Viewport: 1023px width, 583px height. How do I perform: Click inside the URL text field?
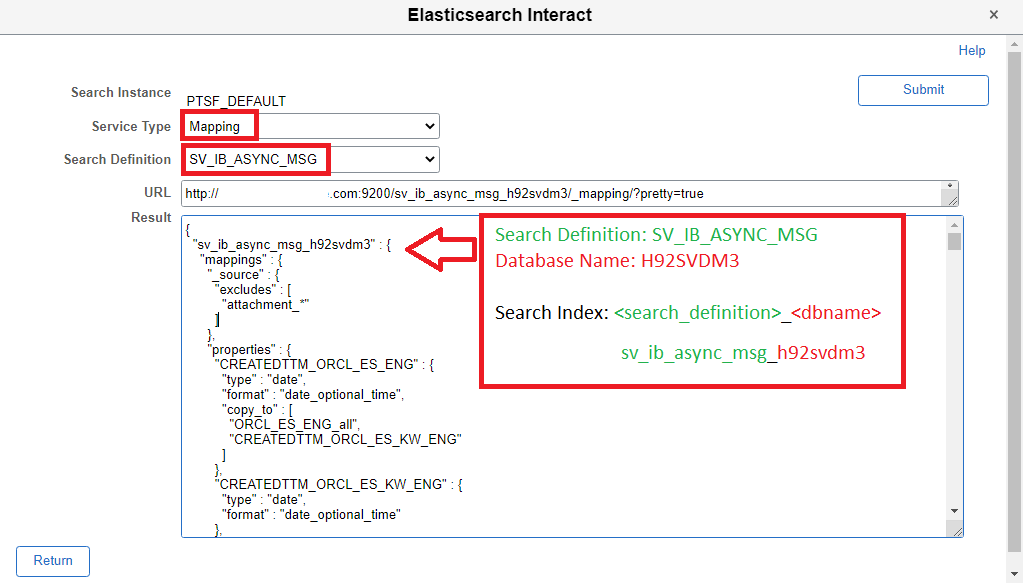coord(560,193)
